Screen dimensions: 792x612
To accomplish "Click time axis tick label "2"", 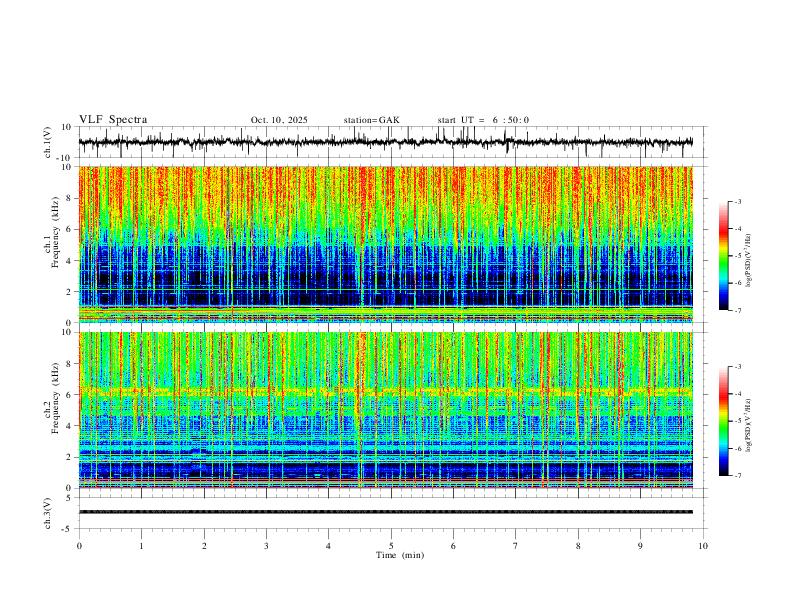I will 204,546.
